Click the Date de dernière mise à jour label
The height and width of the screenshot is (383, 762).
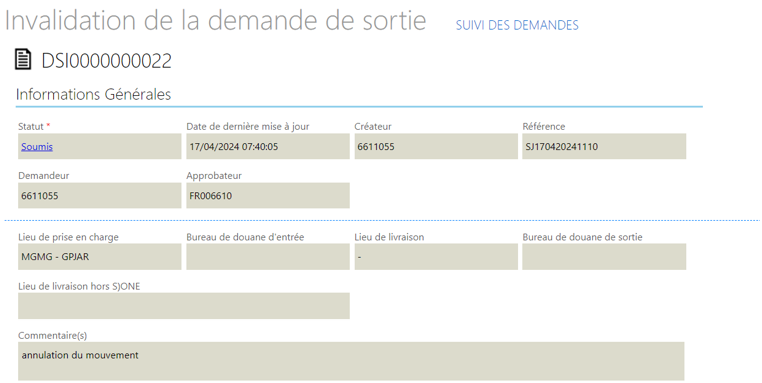coord(248,126)
